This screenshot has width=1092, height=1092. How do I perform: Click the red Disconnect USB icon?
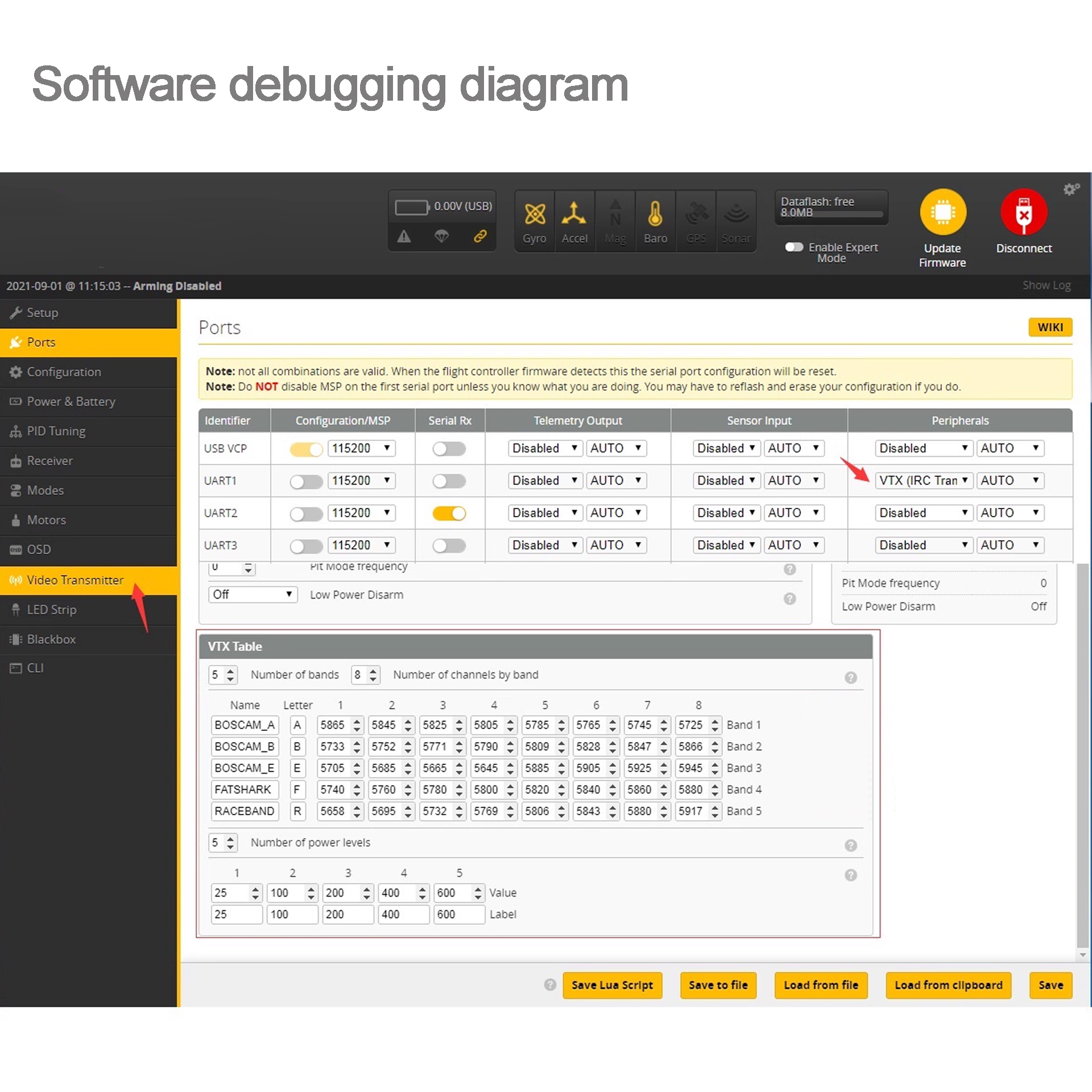point(1023,212)
